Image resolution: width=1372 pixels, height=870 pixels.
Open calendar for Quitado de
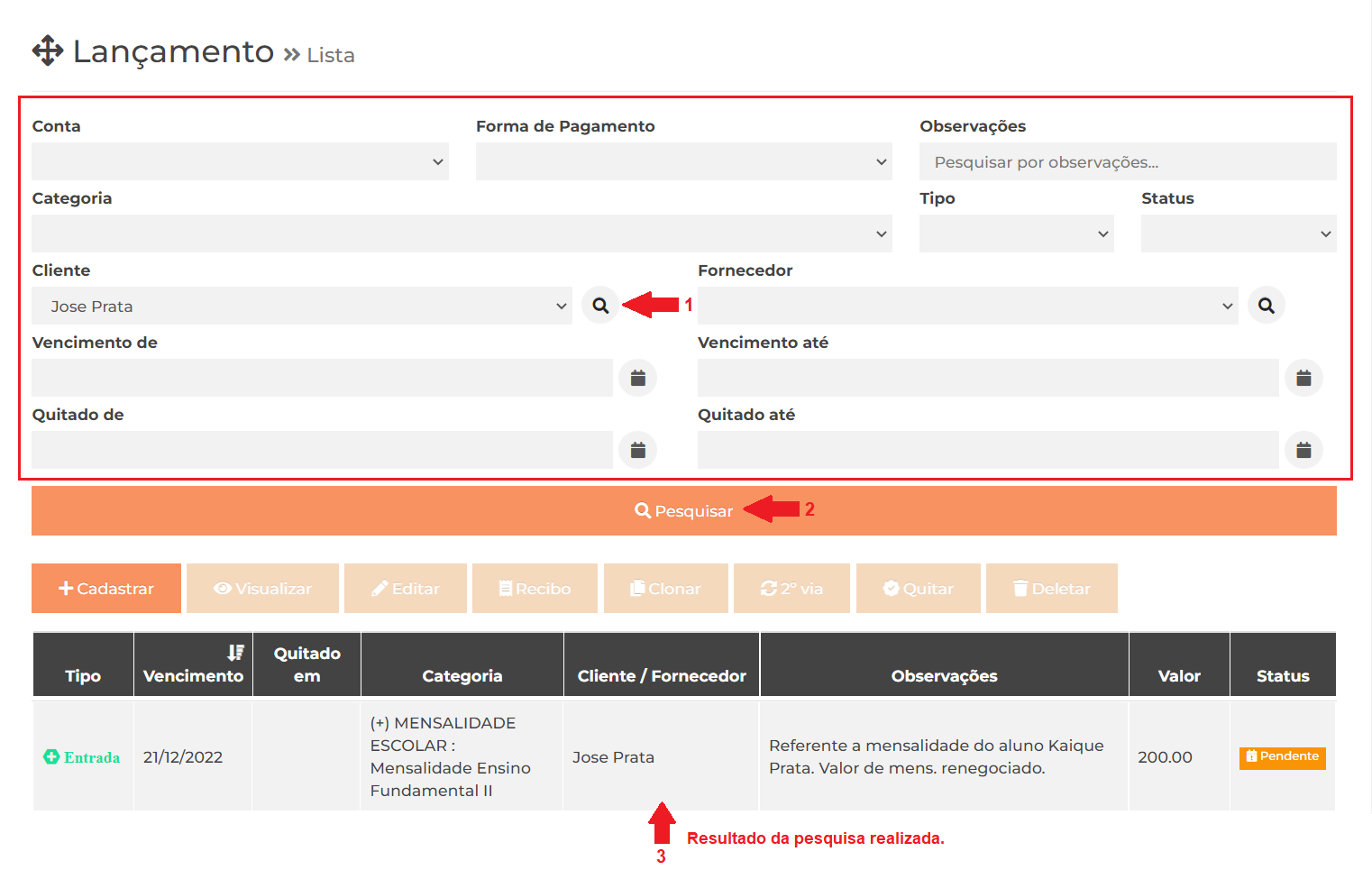pyautogui.click(x=638, y=450)
